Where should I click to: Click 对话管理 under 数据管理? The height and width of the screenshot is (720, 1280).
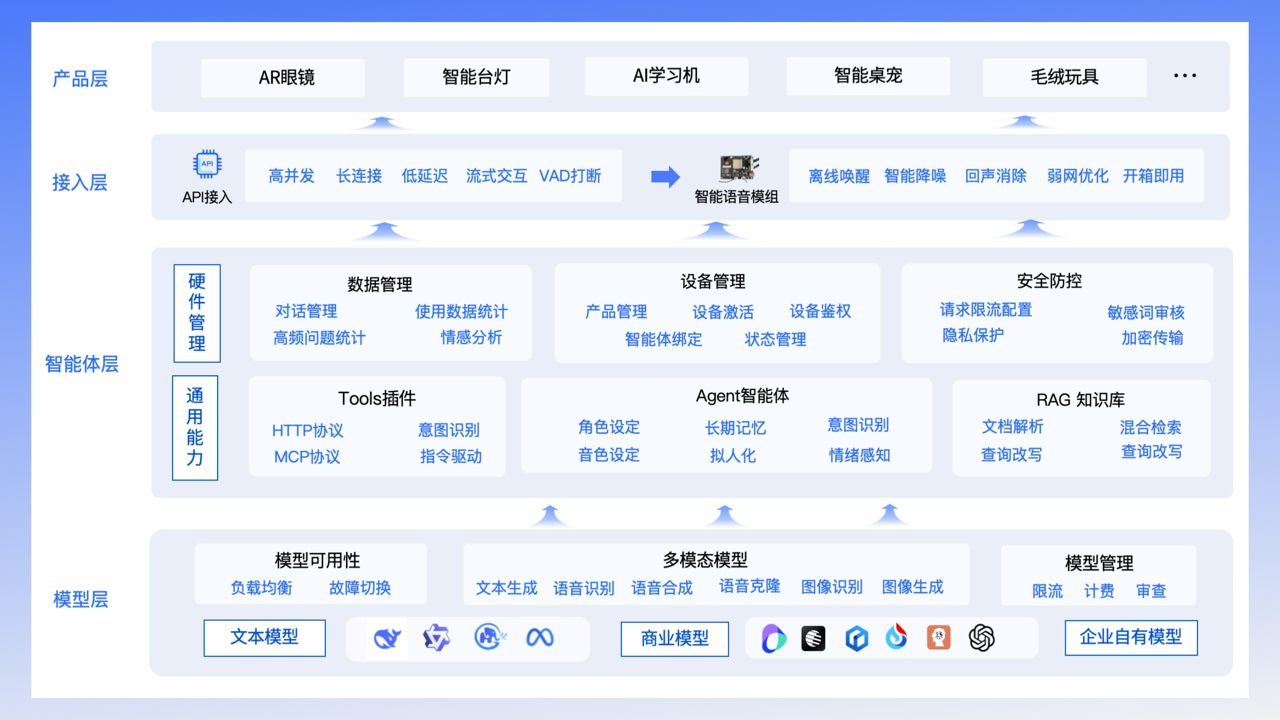tap(306, 312)
